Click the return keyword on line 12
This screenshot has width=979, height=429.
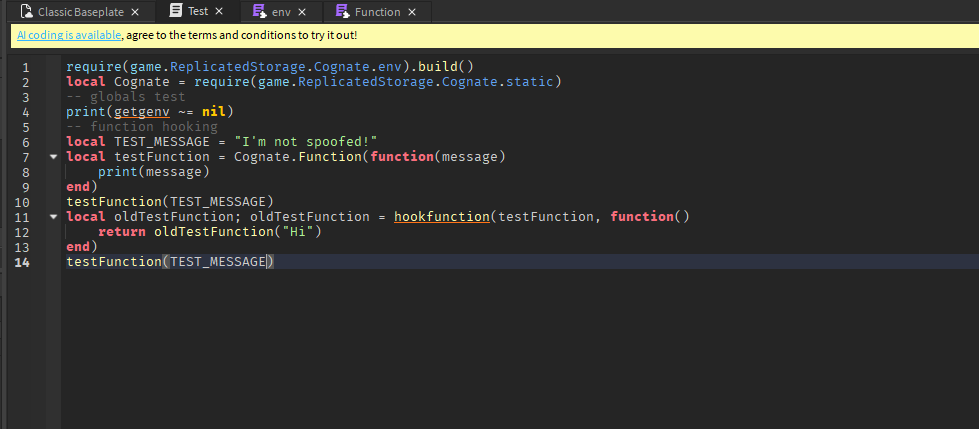[x=122, y=232]
